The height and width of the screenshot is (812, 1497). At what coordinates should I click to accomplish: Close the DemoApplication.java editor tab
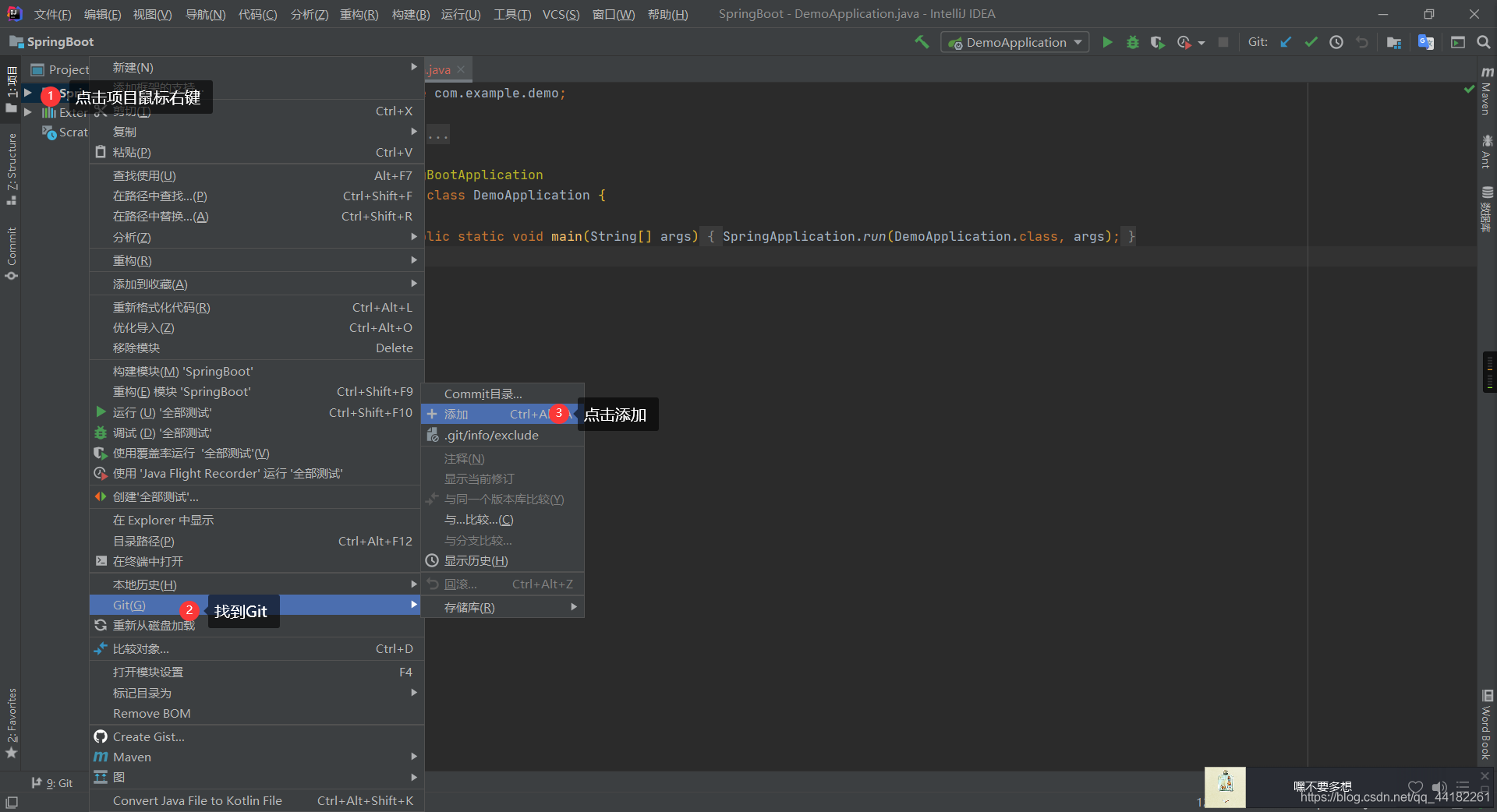point(461,69)
